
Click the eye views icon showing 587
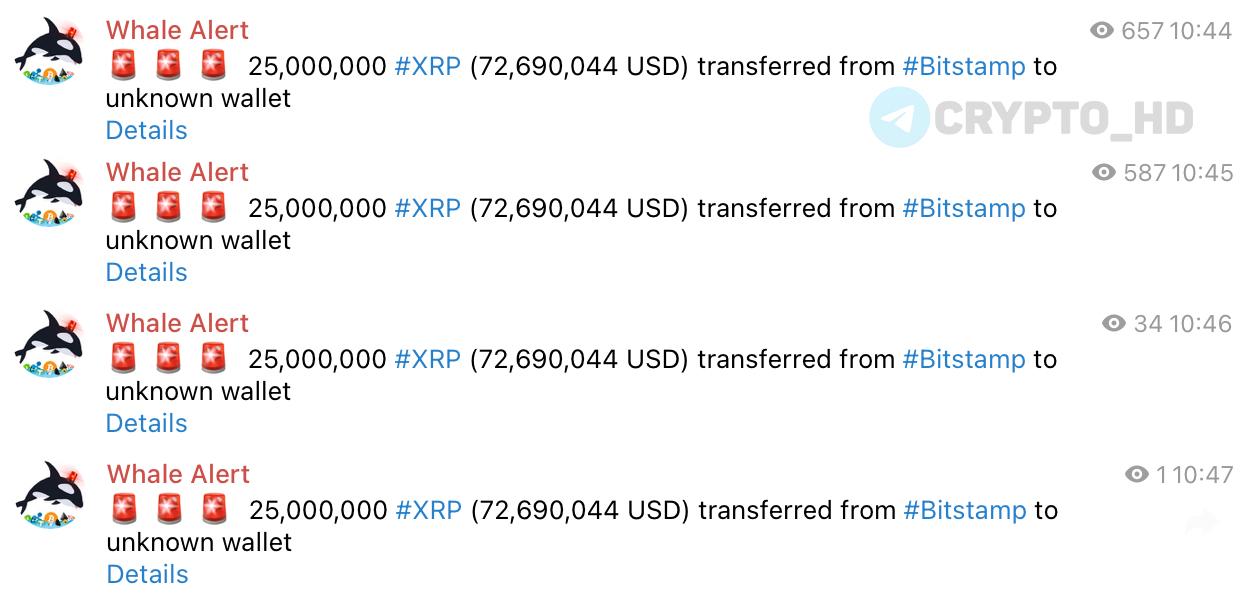click(x=1104, y=173)
